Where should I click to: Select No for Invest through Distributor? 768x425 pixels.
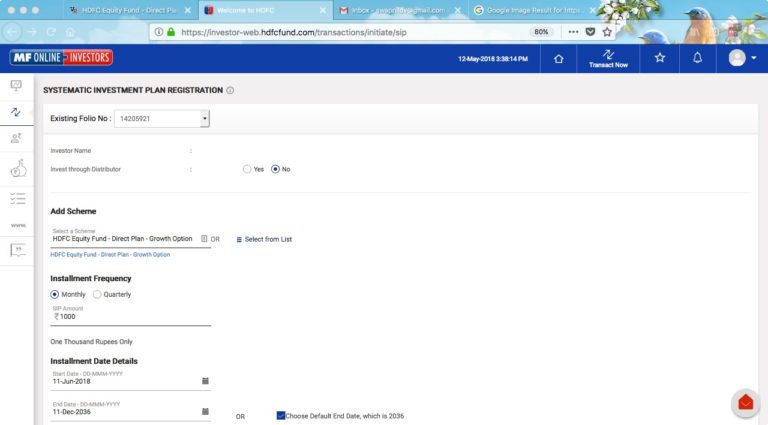tap(275, 169)
